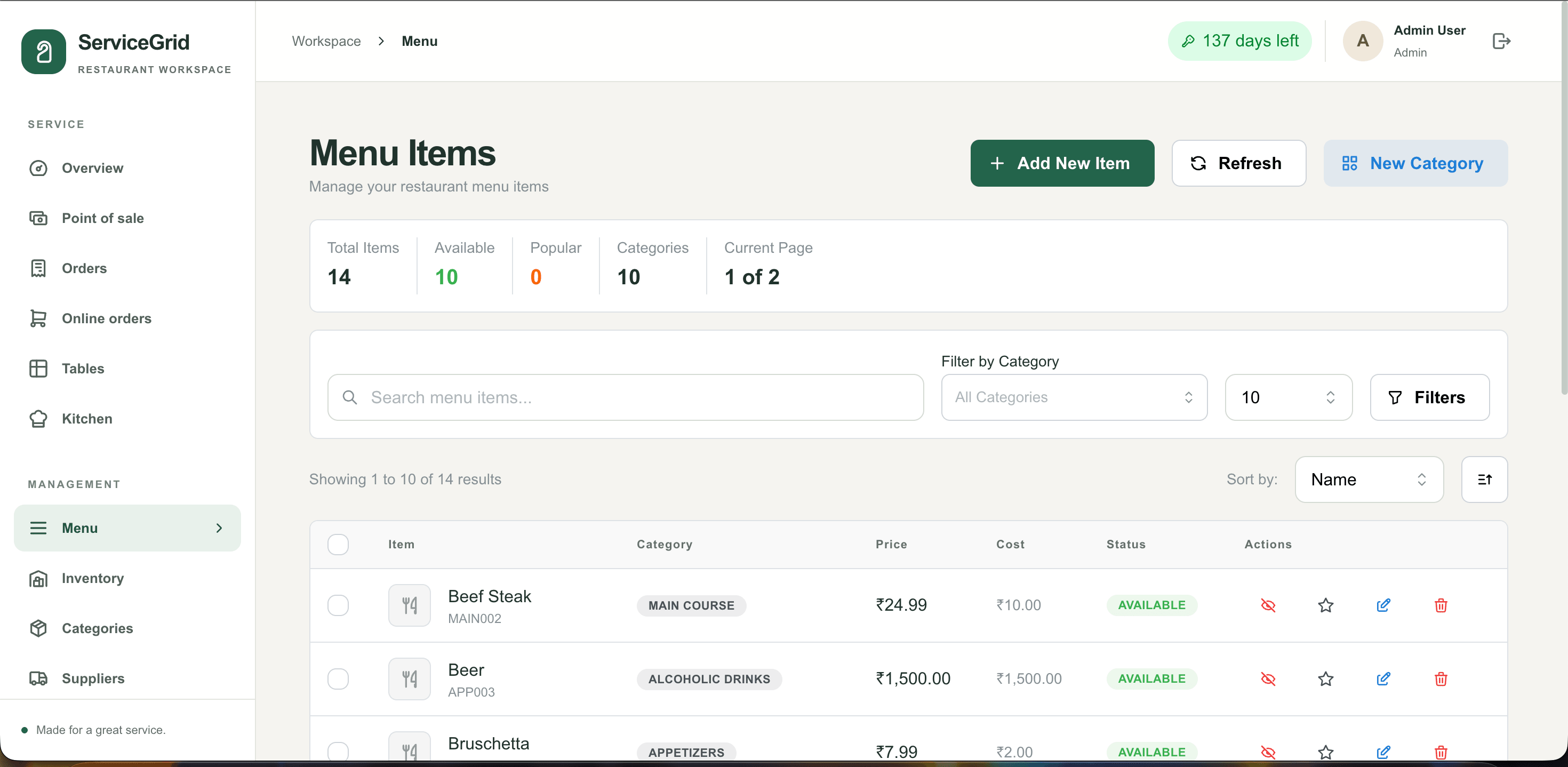Image resolution: width=1568 pixels, height=767 pixels.
Task: Click the 137 days left license badge
Action: 1239,41
